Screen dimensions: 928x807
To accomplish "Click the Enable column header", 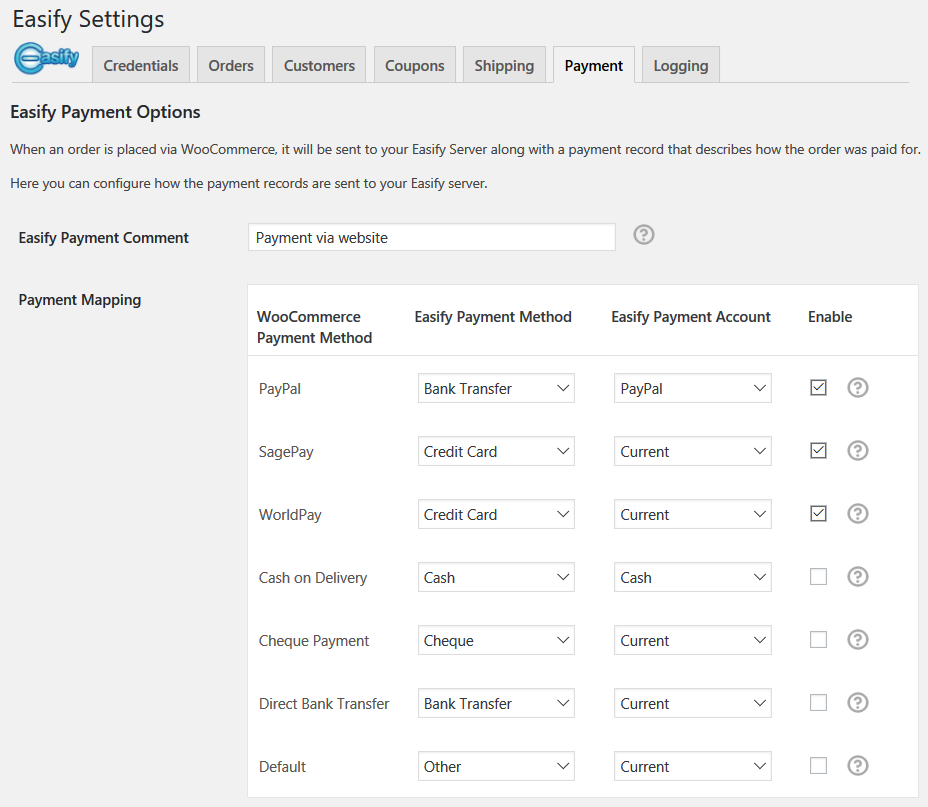I will pos(830,317).
